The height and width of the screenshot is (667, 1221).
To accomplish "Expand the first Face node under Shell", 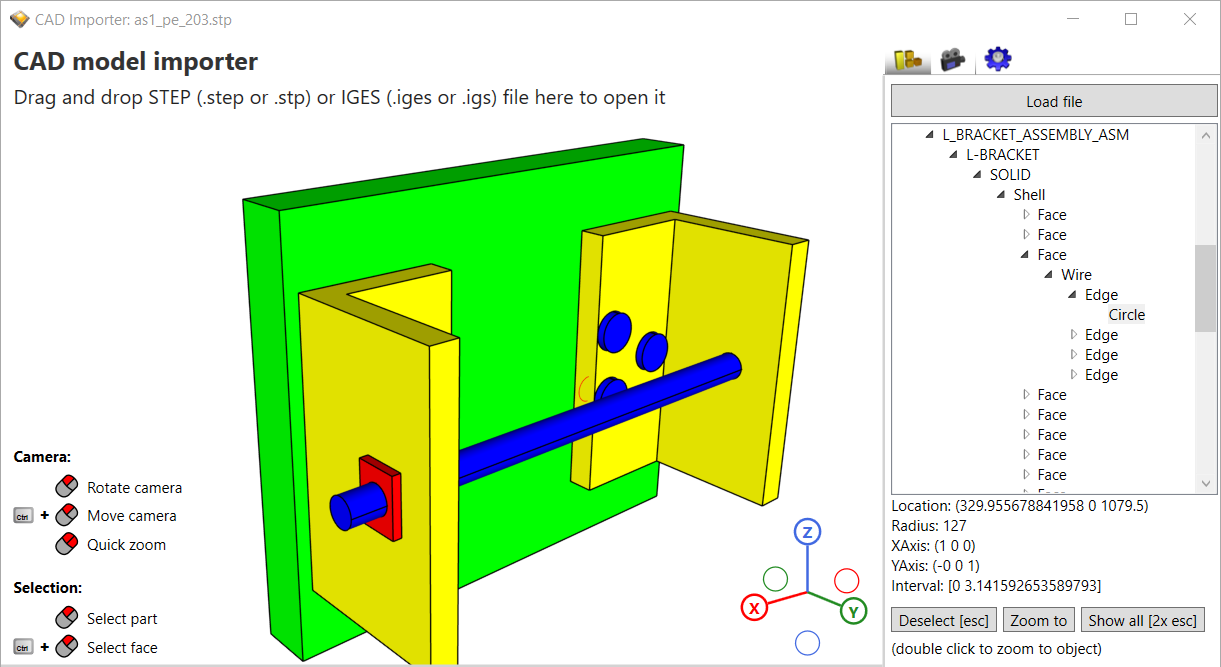I will point(1028,214).
